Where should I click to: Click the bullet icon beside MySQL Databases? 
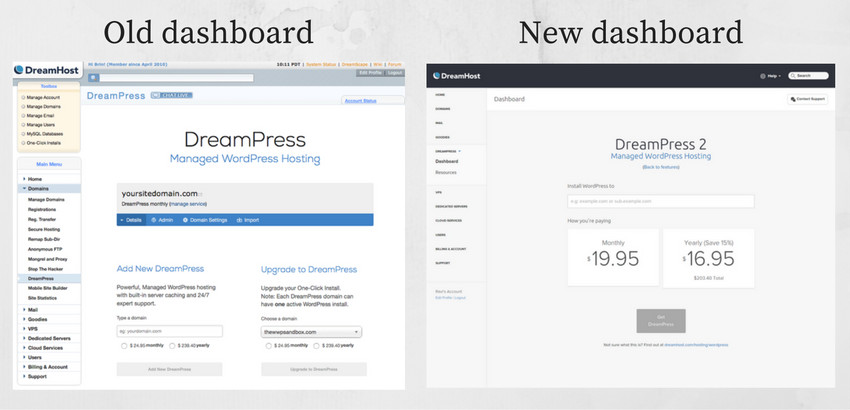point(23,134)
